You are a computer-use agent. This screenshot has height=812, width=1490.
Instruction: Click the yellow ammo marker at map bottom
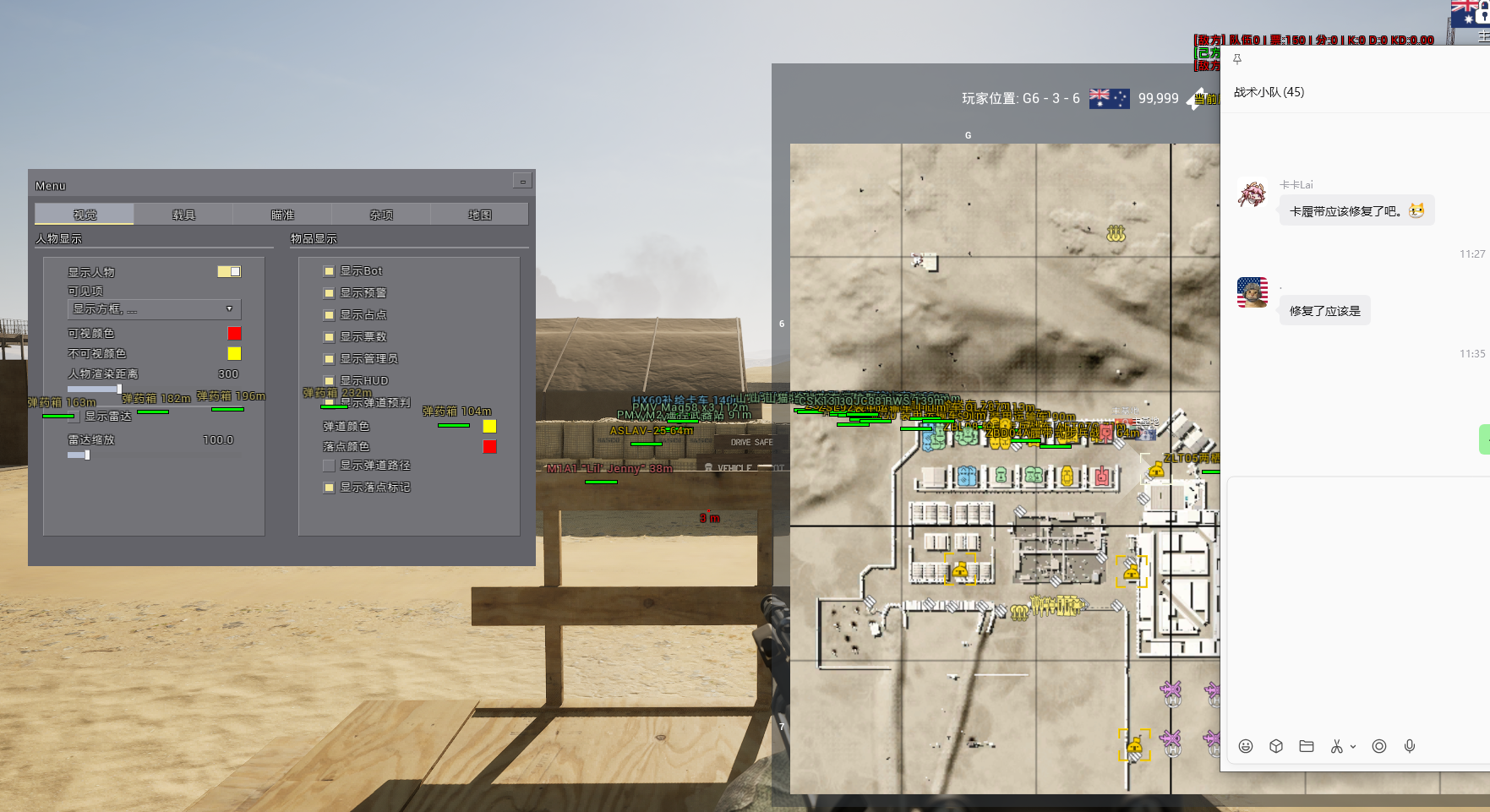1135,745
